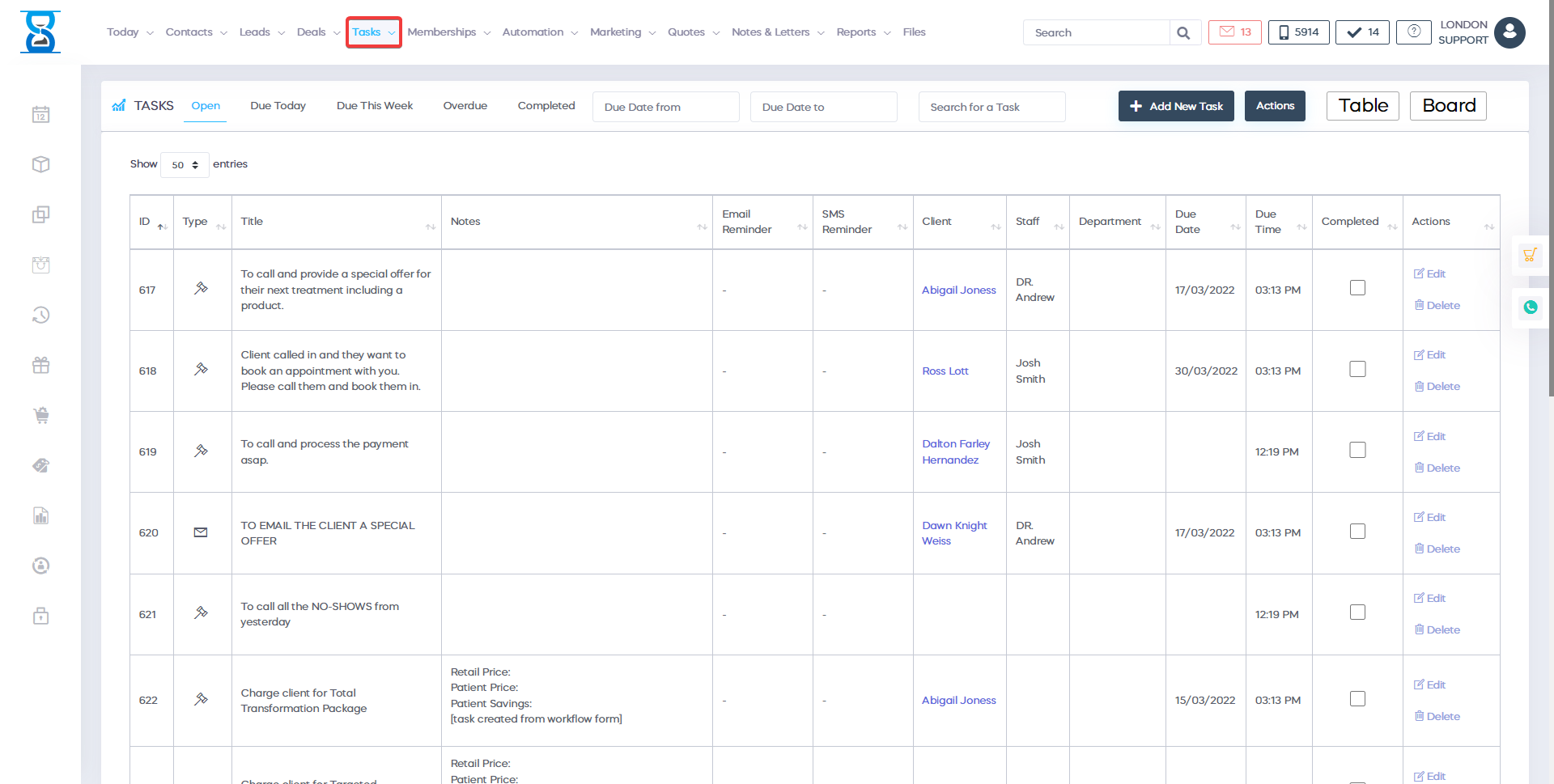Click the green WhatsApp side widget

click(1530, 307)
